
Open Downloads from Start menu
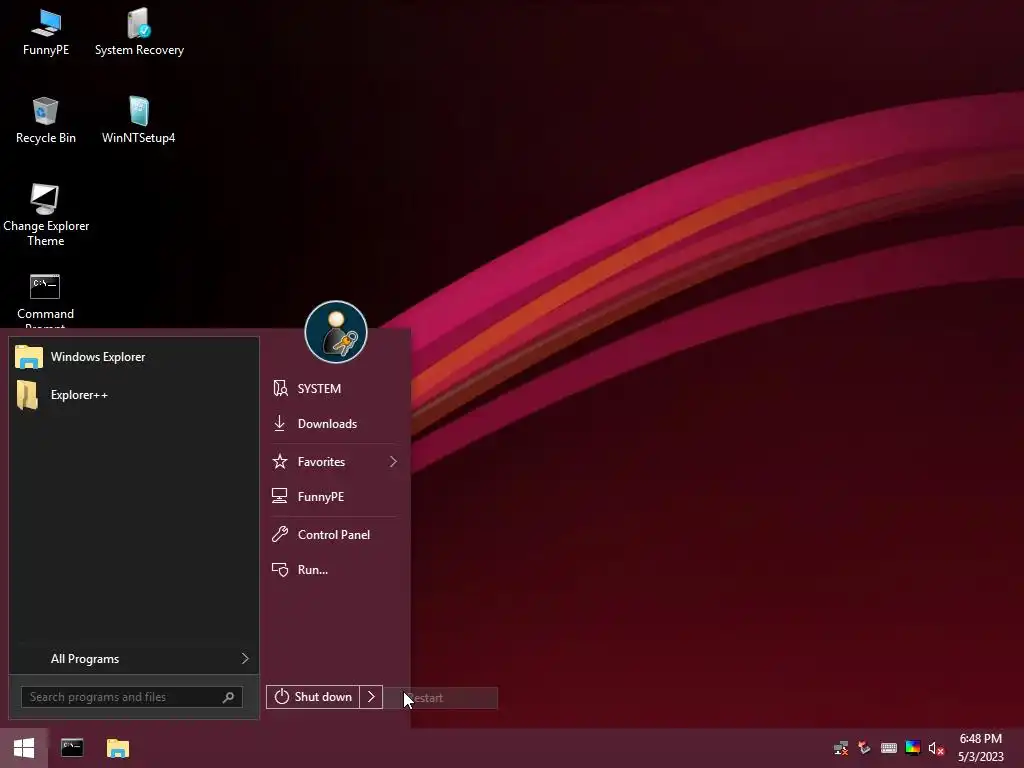(334, 424)
